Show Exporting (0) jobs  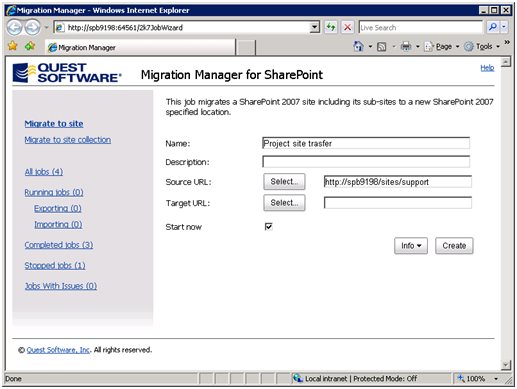pyautogui.click(x=58, y=209)
